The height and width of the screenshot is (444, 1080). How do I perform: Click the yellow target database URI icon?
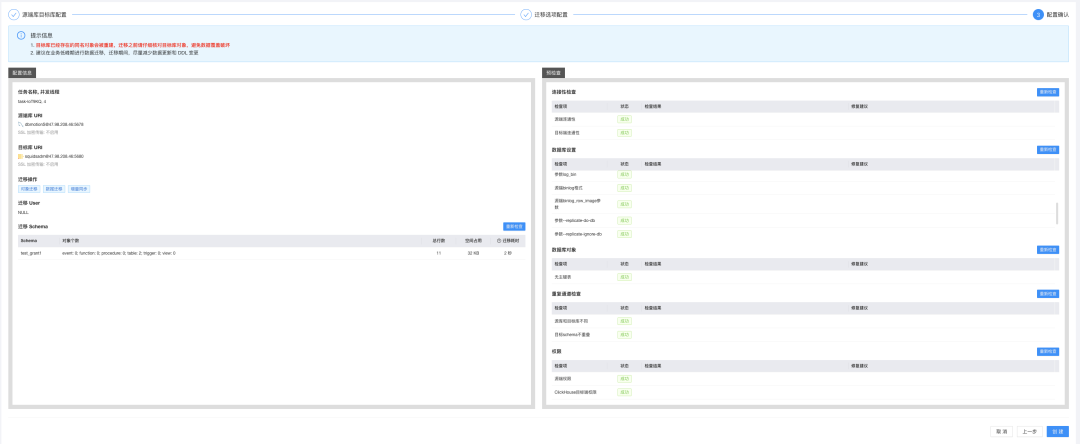[x=21, y=156]
